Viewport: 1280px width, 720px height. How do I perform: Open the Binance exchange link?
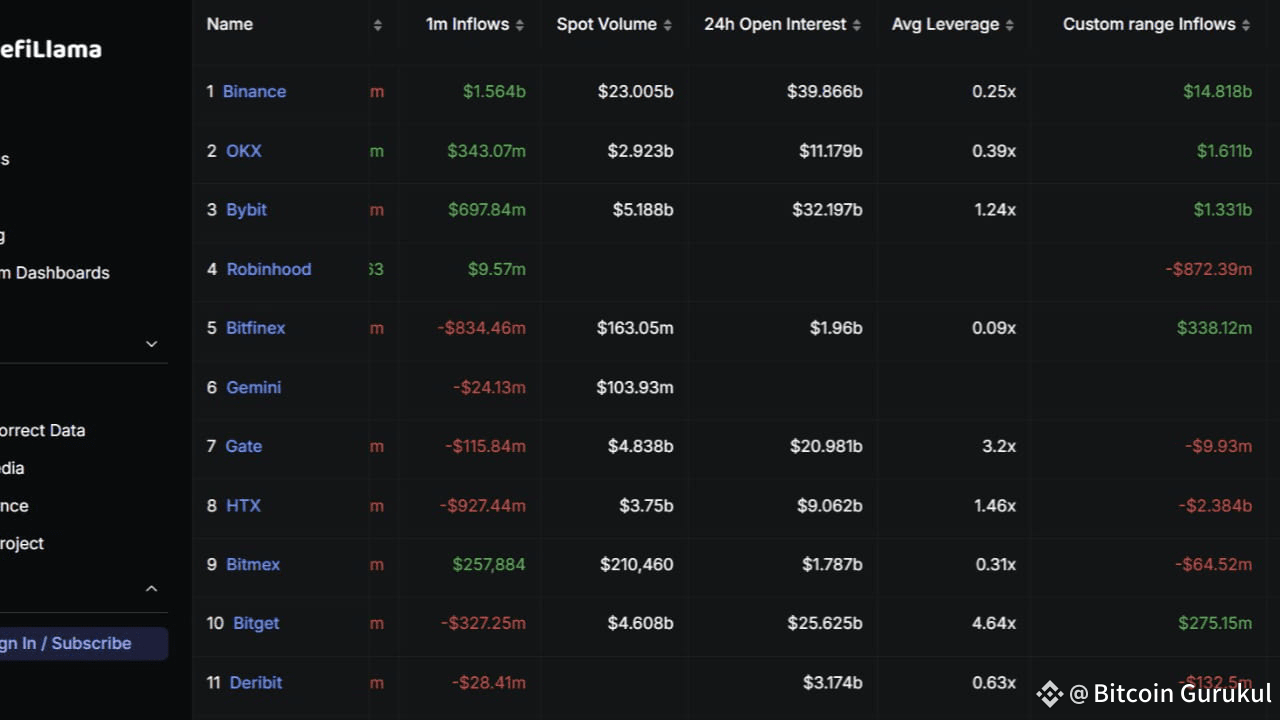(254, 91)
